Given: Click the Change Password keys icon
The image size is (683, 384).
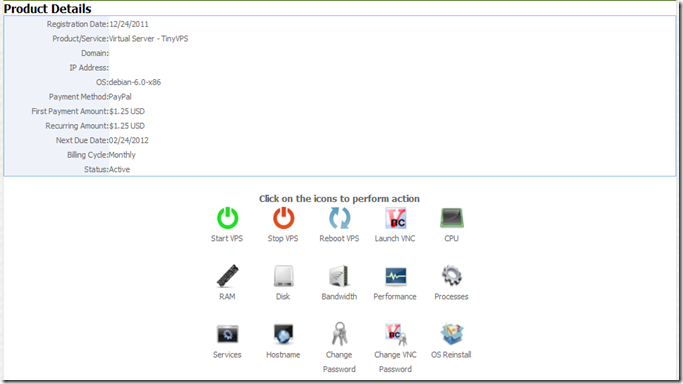Looking at the screenshot, I should point(339,333).
